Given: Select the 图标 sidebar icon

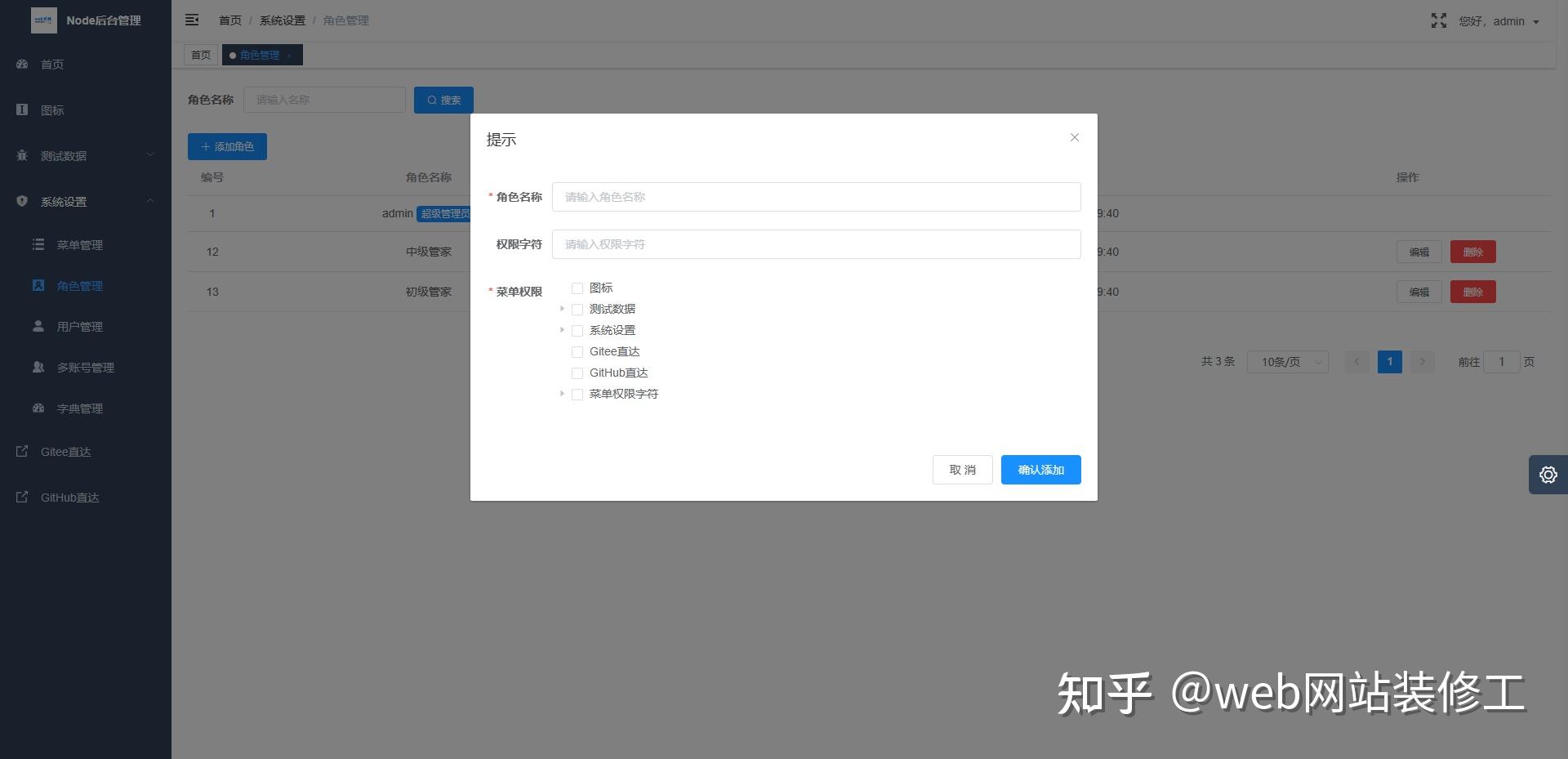Looking at the screenshot, I should point(21,109).
